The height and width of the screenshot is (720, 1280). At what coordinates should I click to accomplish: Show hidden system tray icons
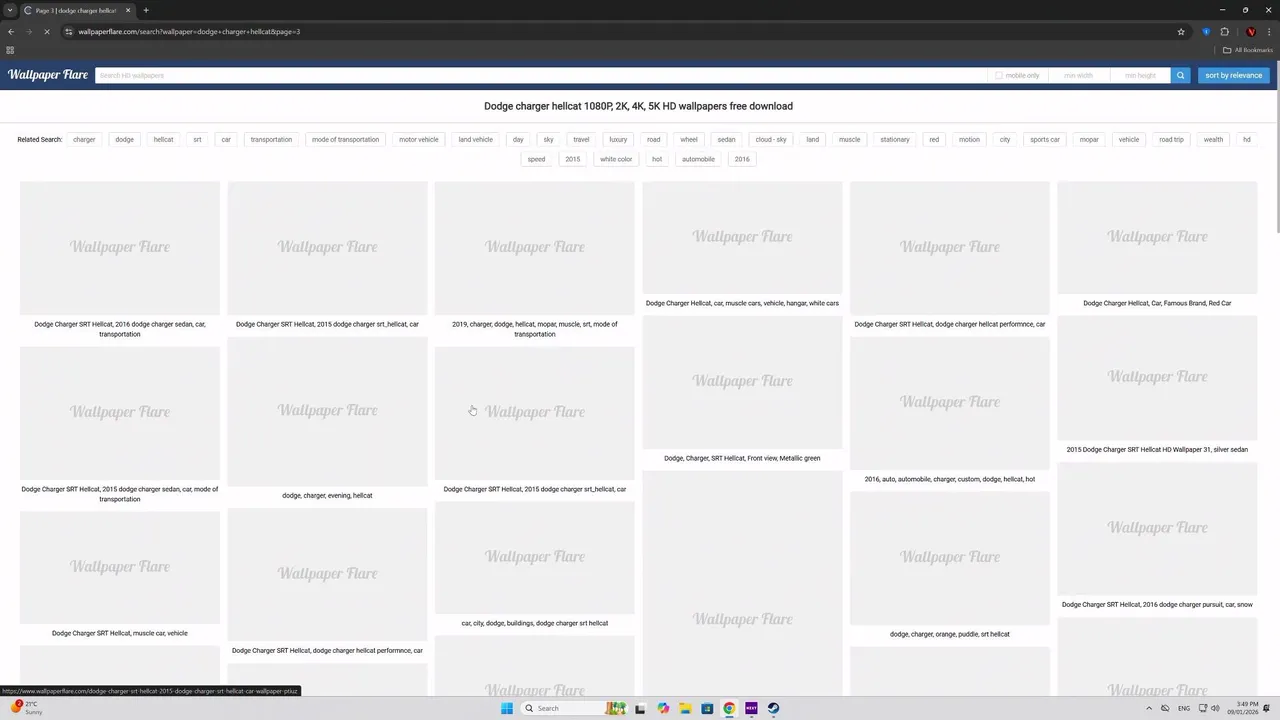pyautogui.click(x=1148, y=708)
